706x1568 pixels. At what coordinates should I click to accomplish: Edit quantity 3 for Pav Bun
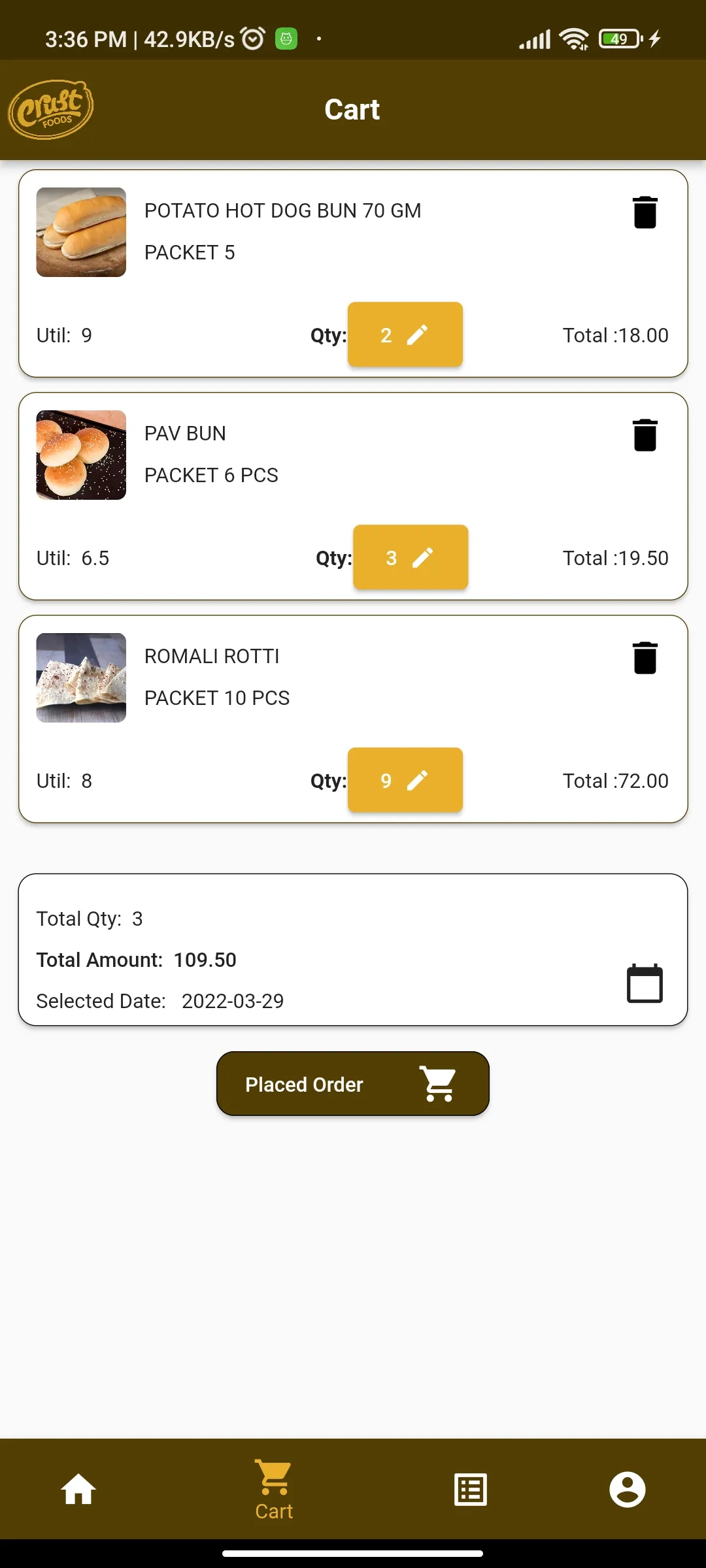(411, 557)
